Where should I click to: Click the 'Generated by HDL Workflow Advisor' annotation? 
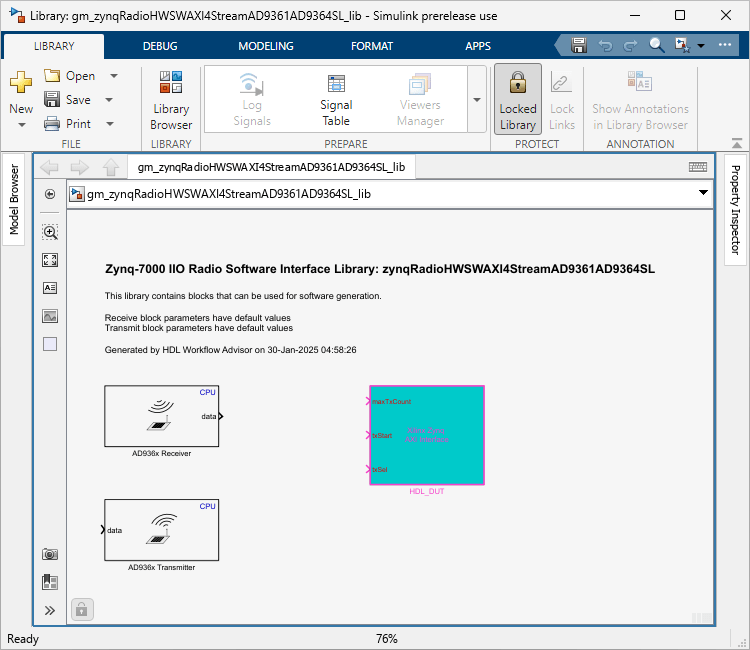tap(231, 350)
